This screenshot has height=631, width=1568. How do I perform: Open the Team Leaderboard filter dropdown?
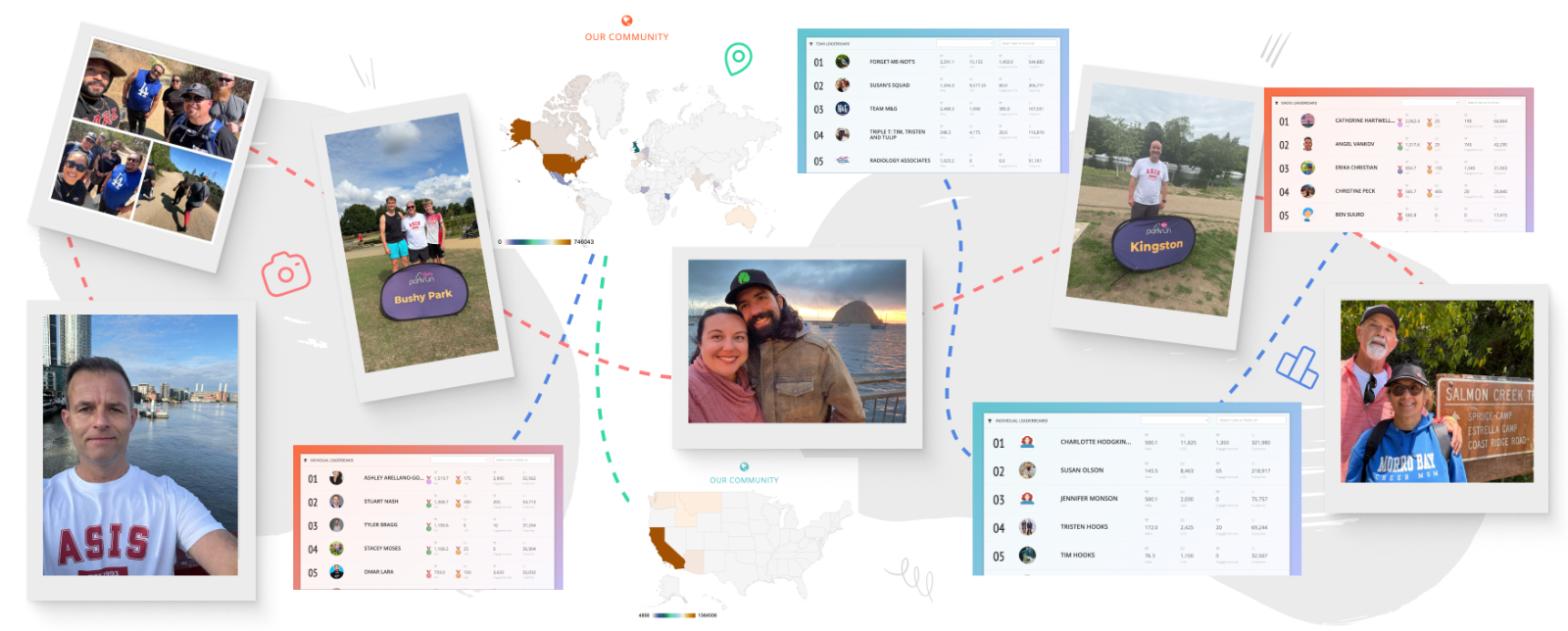[964, 43]
